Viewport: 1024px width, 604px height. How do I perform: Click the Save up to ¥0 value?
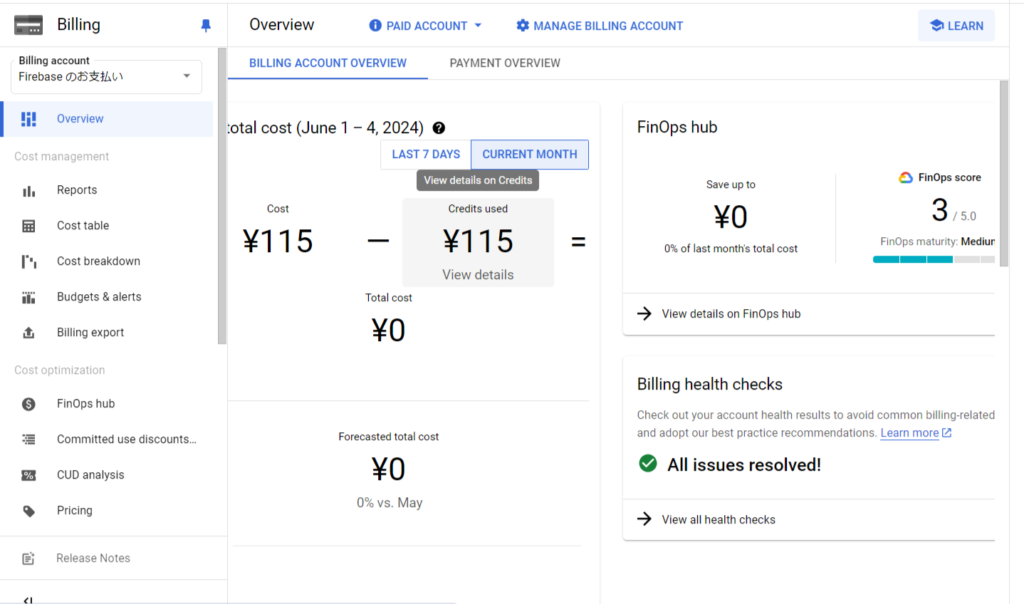[730, 217]
